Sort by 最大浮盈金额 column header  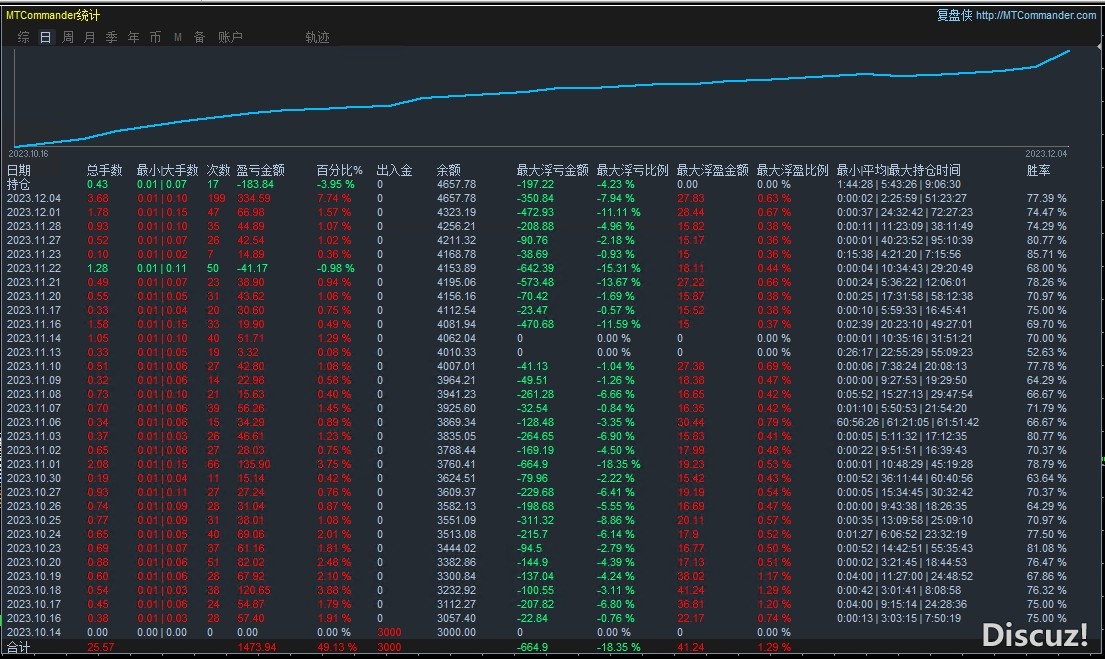pos(712,170)
